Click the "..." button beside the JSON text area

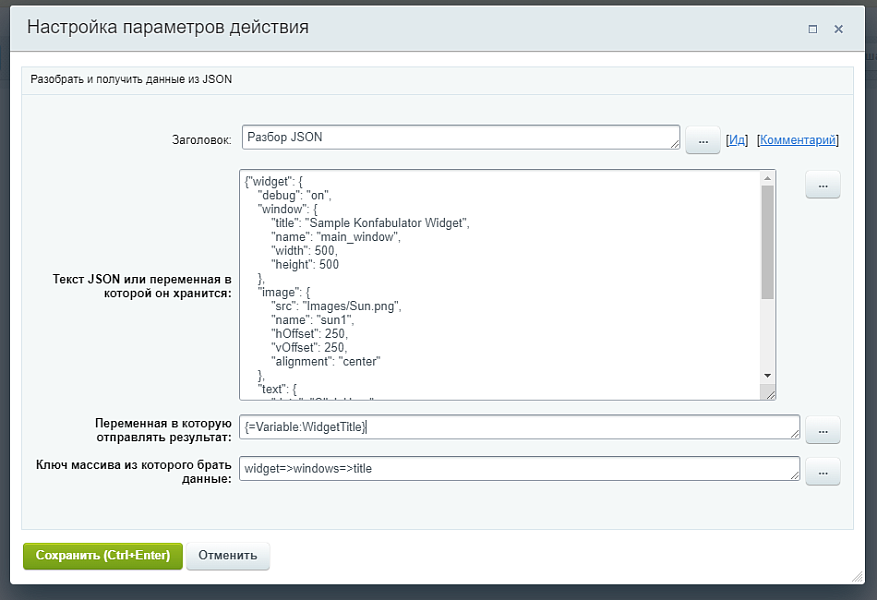[x=822, y=185]
